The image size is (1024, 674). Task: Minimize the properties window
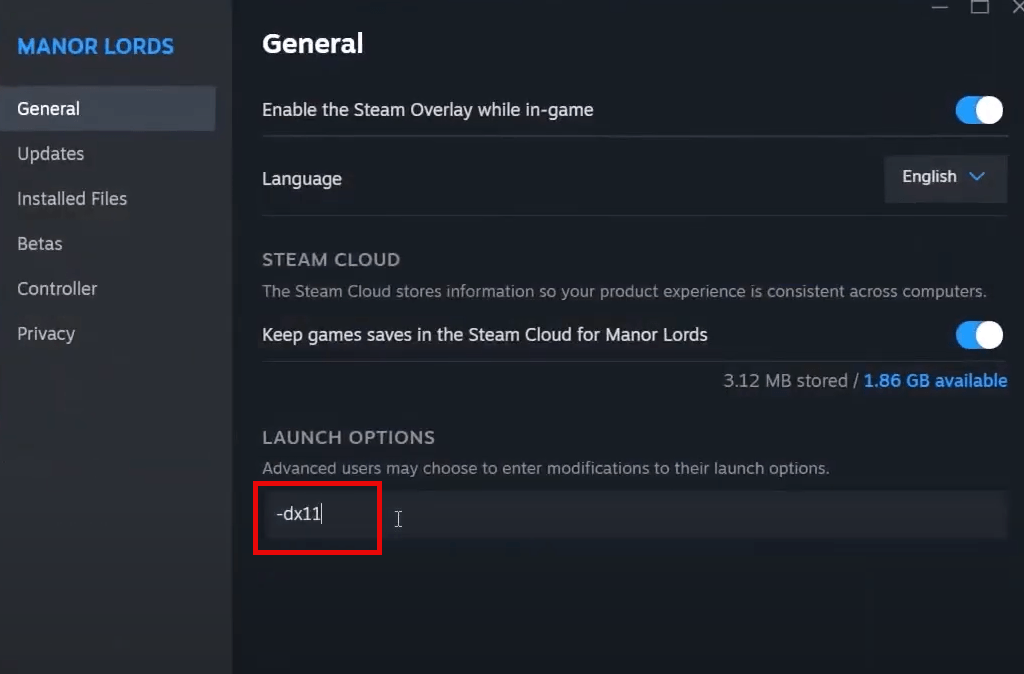pyautogui.click(x=940, y=7)
